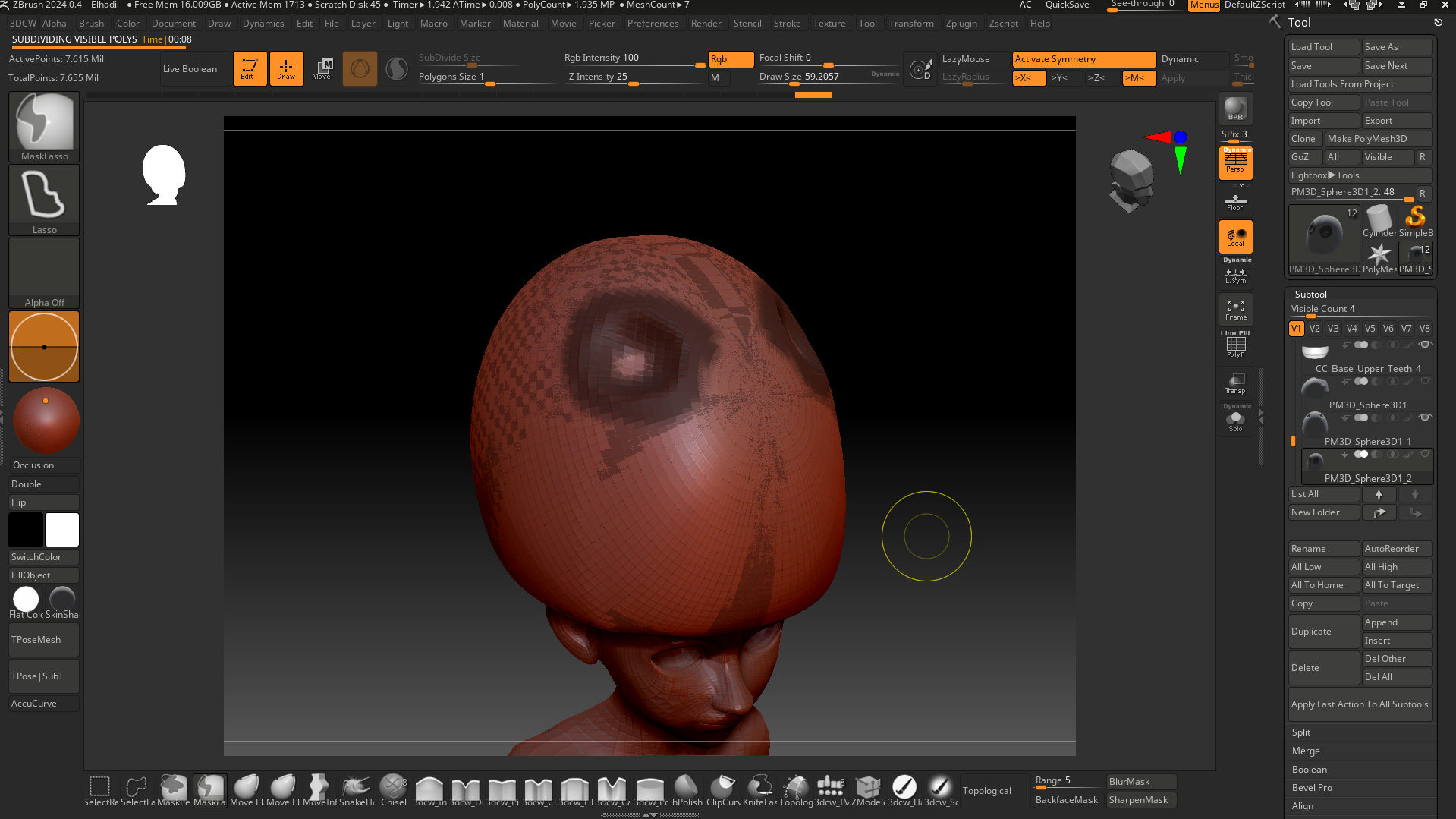Open the Lasso stroke selector
The width and height of the screenshot is (1456, 819).
[x=44, y=200]
